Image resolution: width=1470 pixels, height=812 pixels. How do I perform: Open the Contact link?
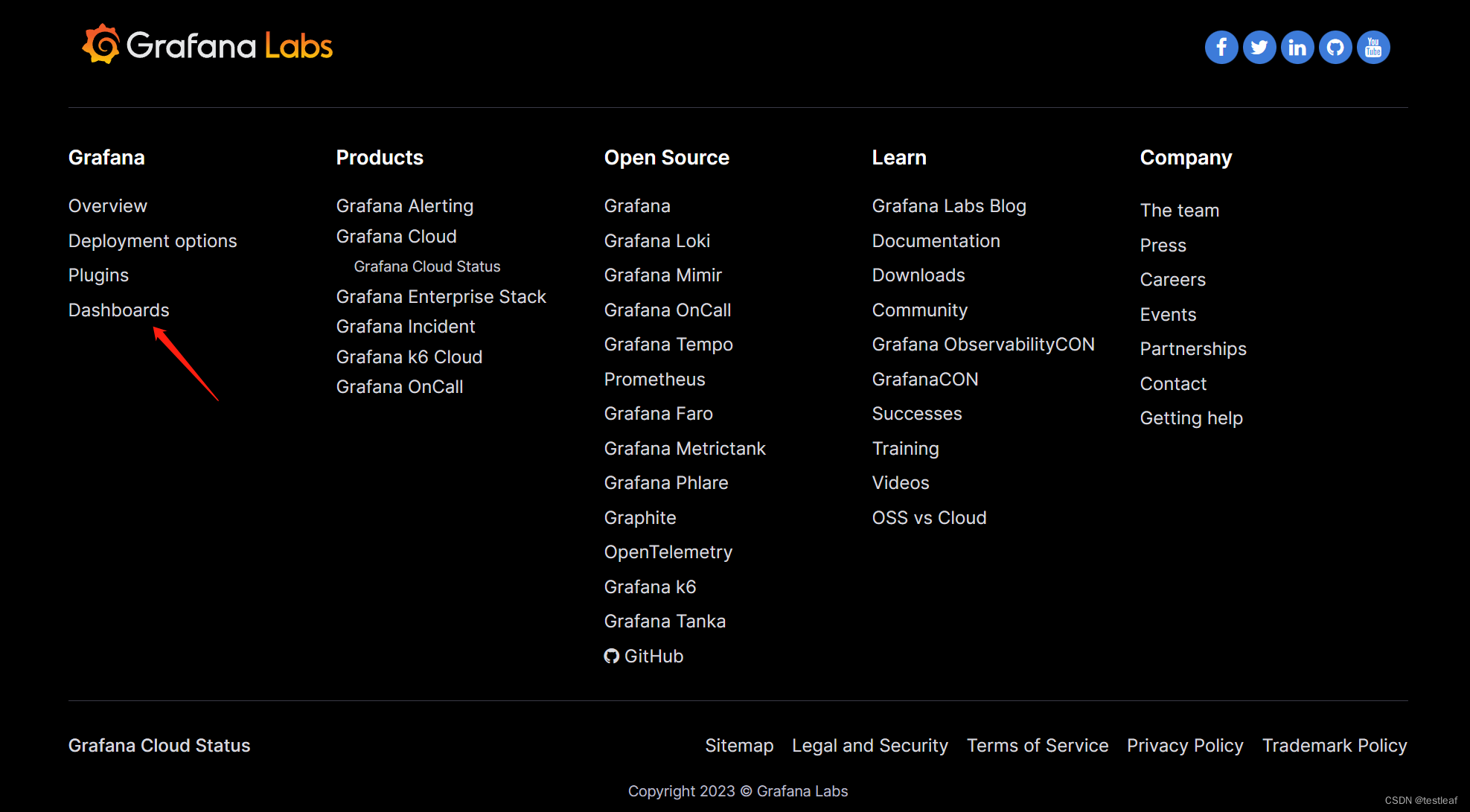(1174, 383)
